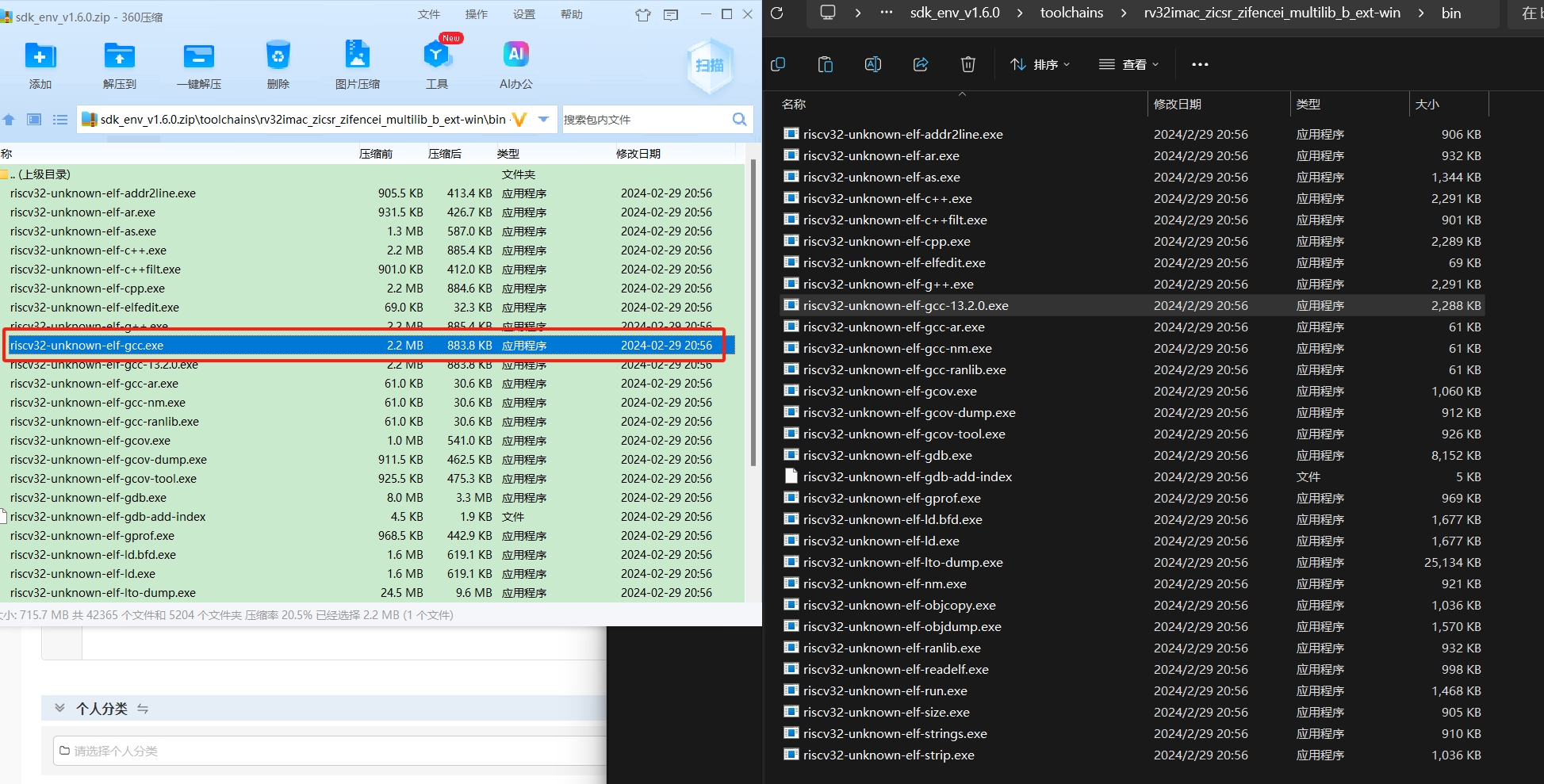The width and height of the screenshot is (1544, 784).
Task: Open the 请选择个人分类 category selector
Action: pyautogui.click(x=330, y=751)
